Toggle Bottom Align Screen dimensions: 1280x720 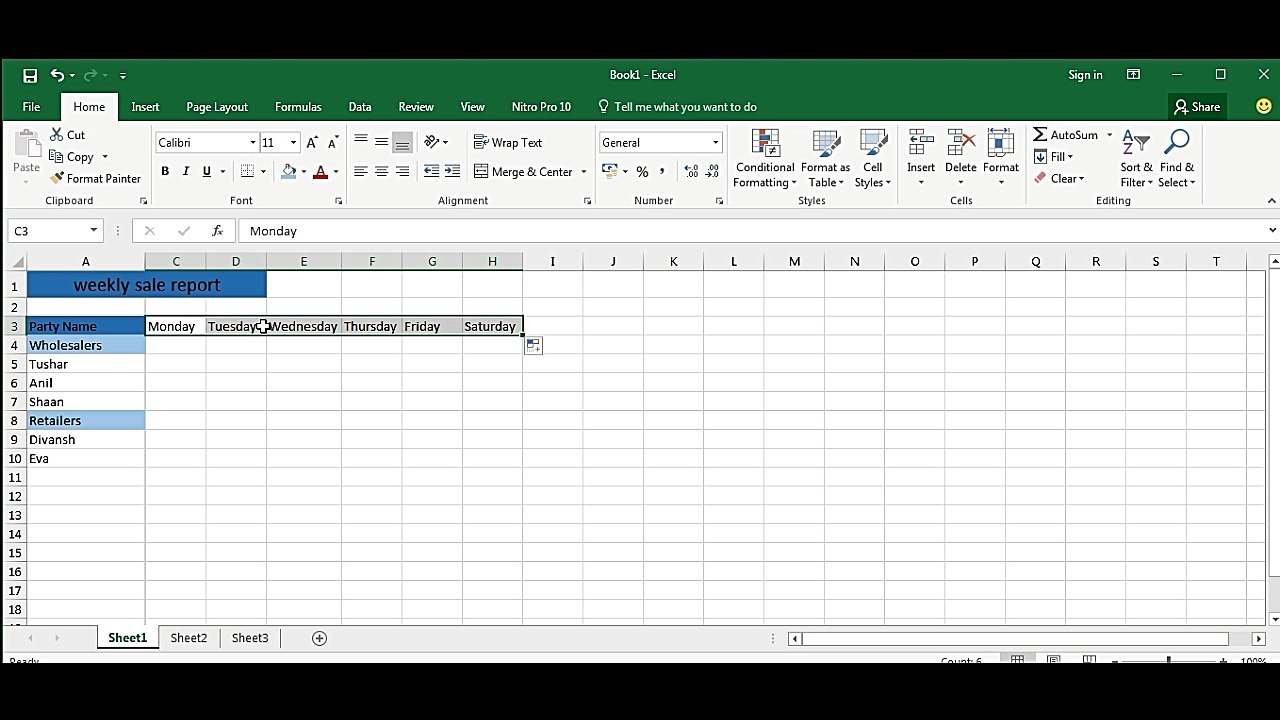403,142
